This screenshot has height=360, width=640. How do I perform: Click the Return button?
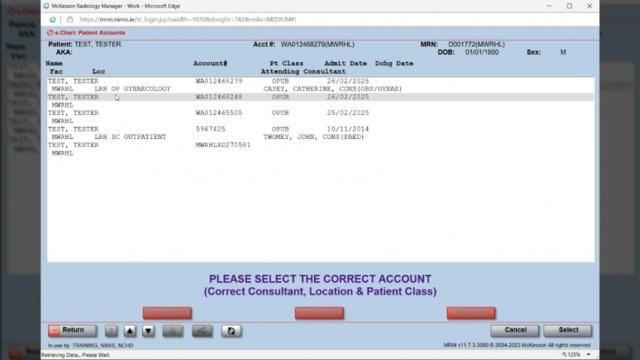pos(72,330)
